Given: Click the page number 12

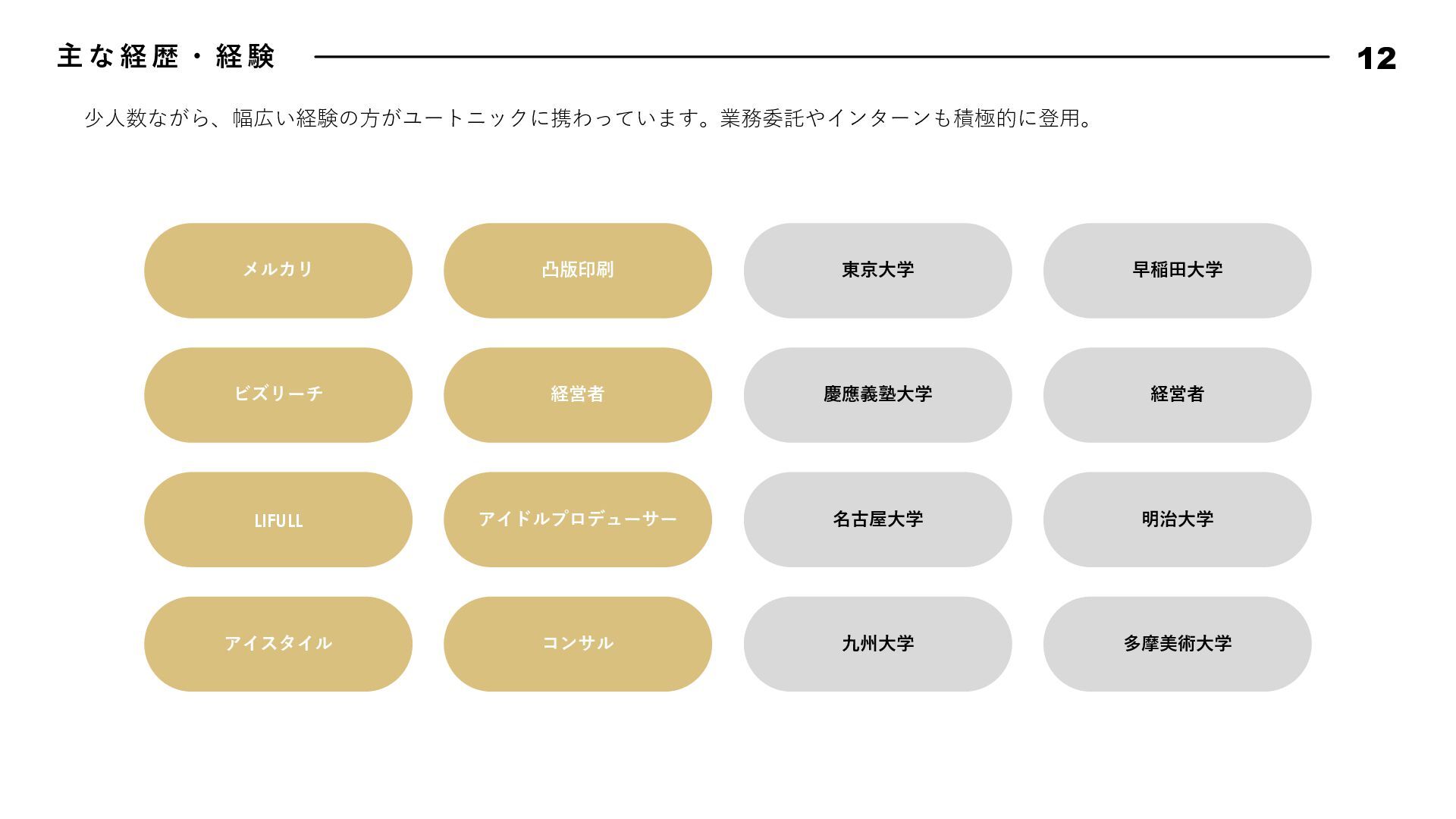Looking at the screenshot, I should tap(1376, 59).
